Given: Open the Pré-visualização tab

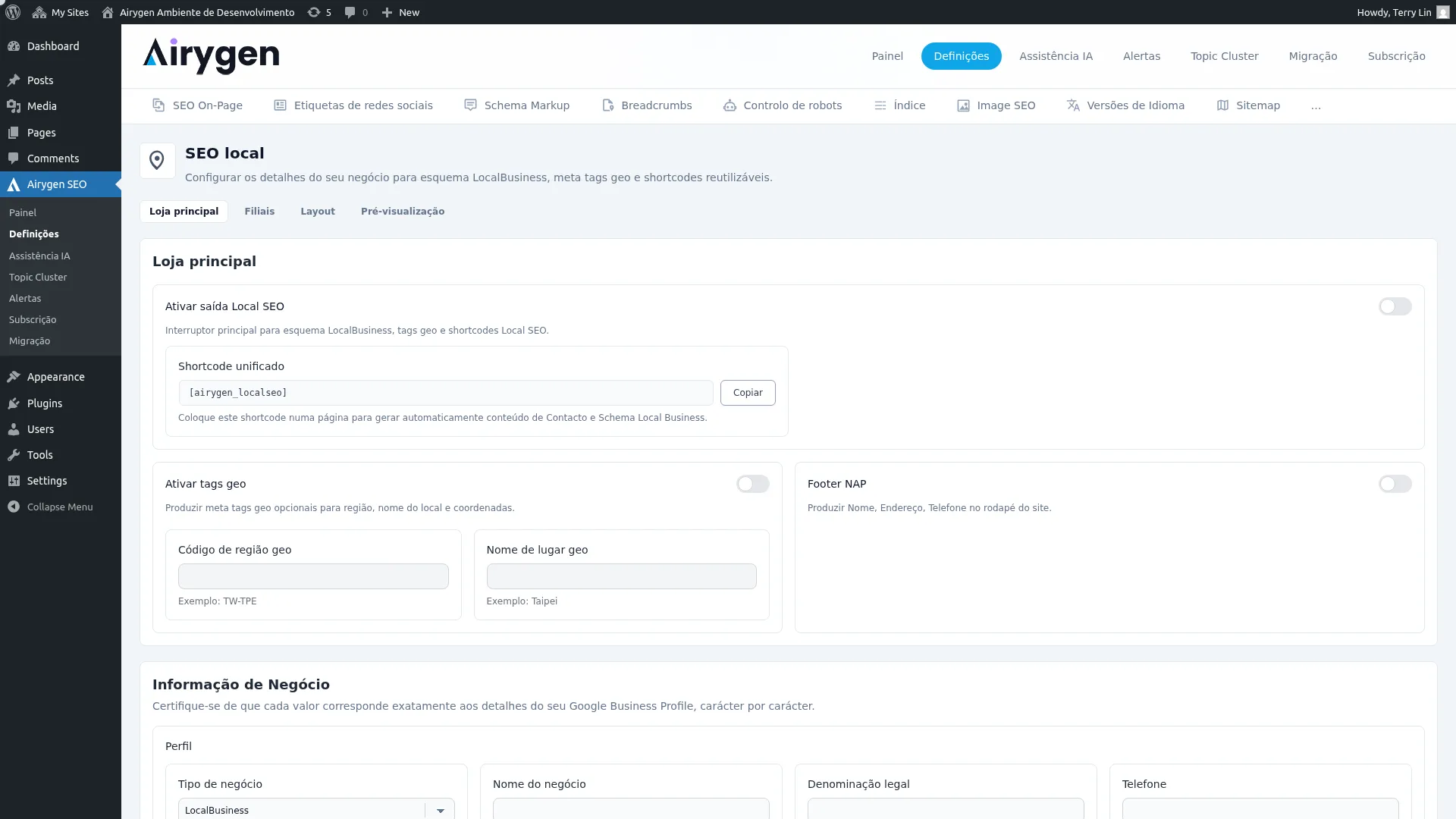Looking at the screenshot, I should pyautogui.click(x=403, y=212).
